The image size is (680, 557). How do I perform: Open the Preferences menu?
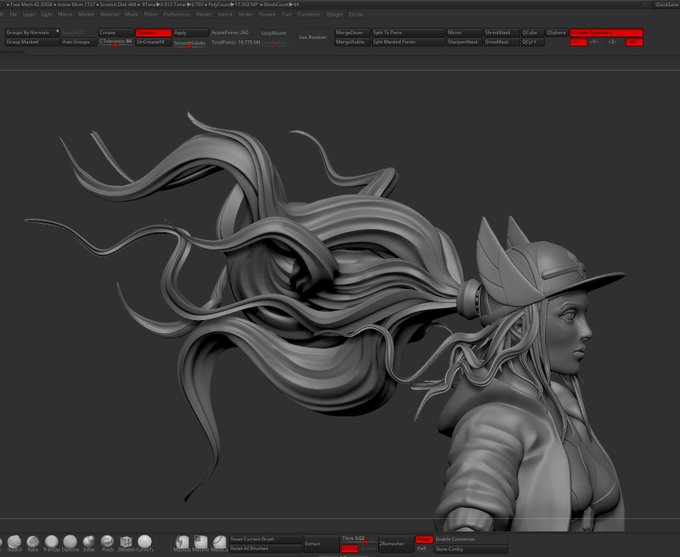click(175, 15)
